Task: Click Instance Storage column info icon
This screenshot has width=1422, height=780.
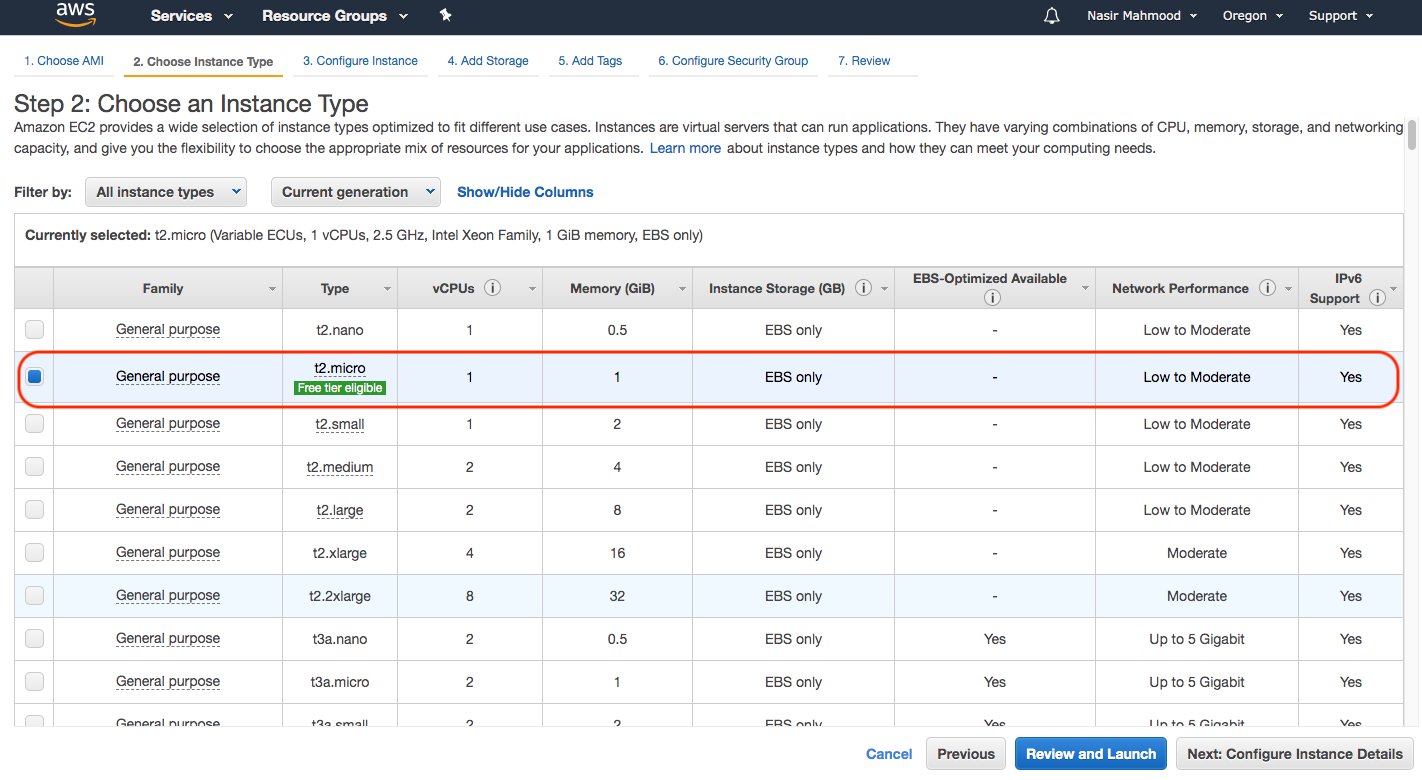Action: click(863, 288)
